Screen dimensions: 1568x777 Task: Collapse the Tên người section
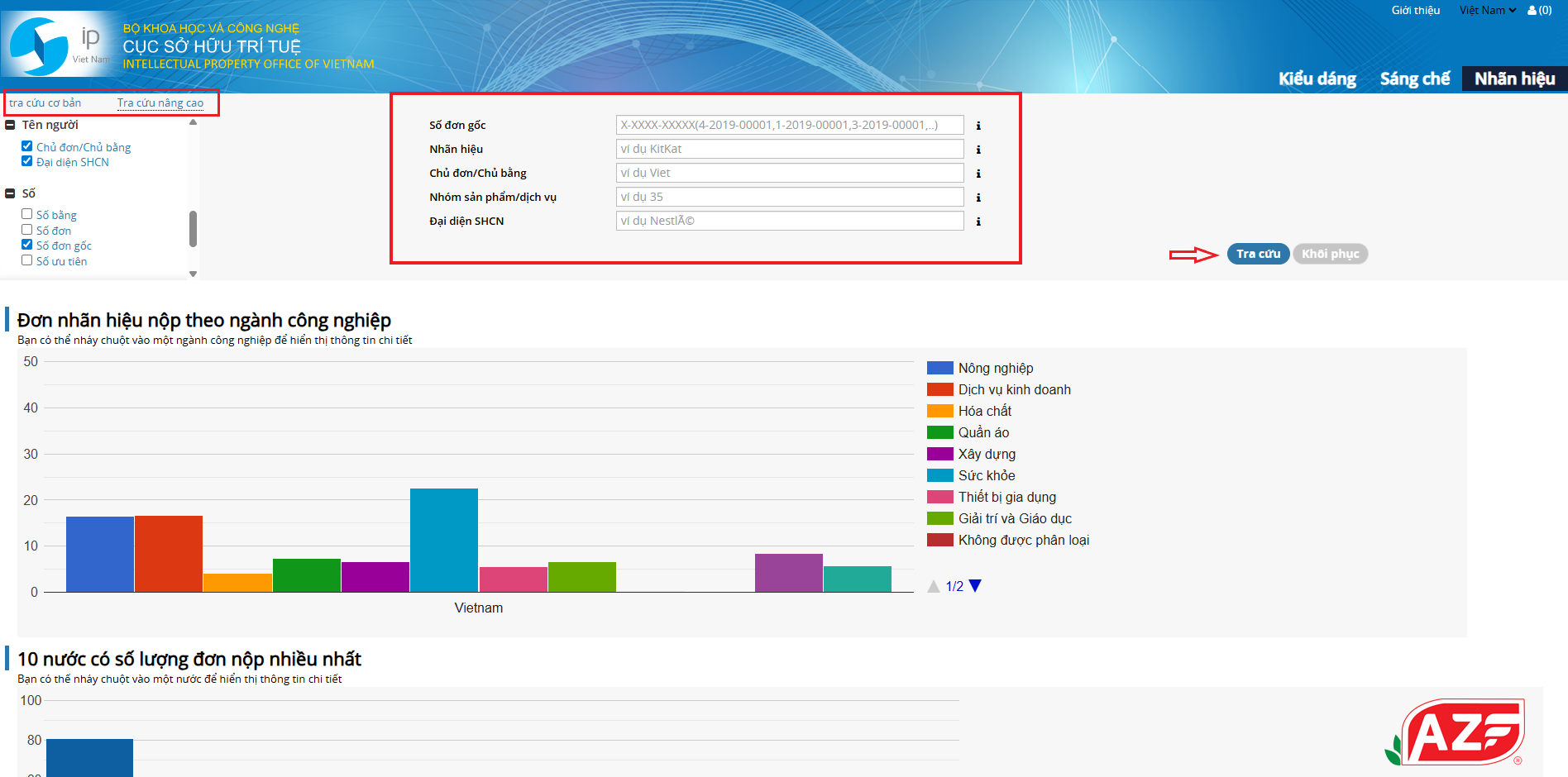(11, 125)
